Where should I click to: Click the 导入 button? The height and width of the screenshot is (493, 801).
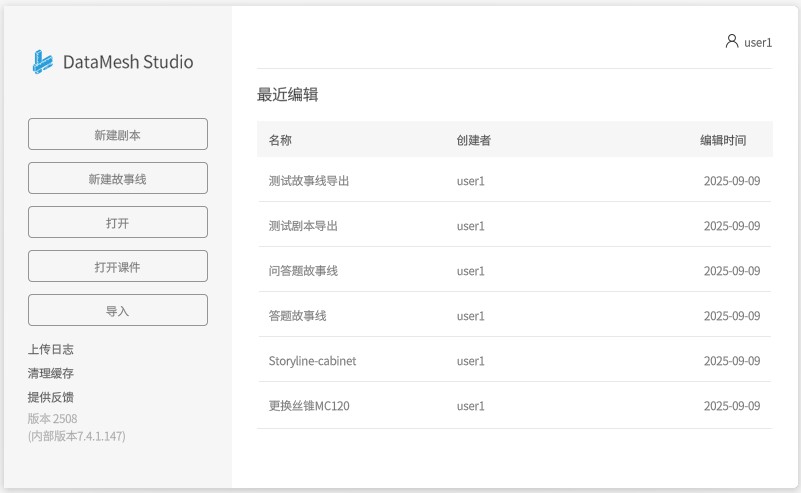118,310
